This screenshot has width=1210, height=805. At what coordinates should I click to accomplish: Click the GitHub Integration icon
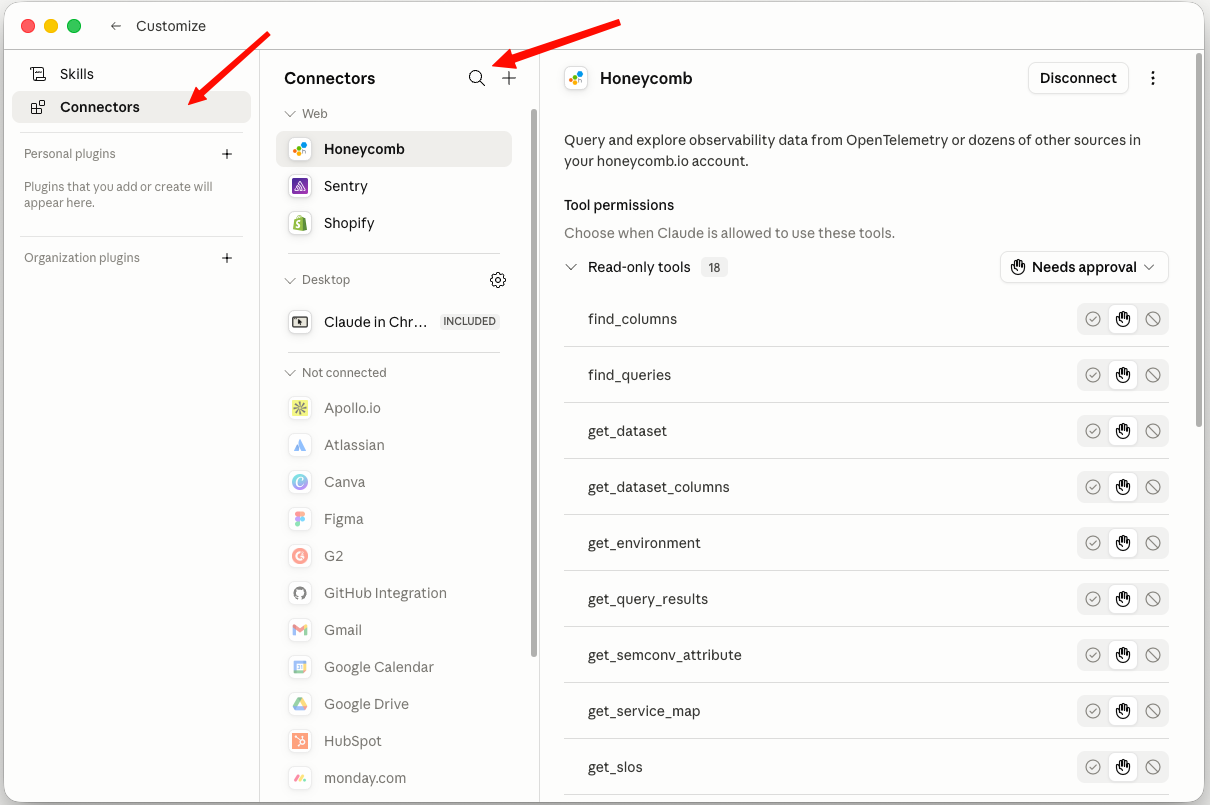pos(300,593)
